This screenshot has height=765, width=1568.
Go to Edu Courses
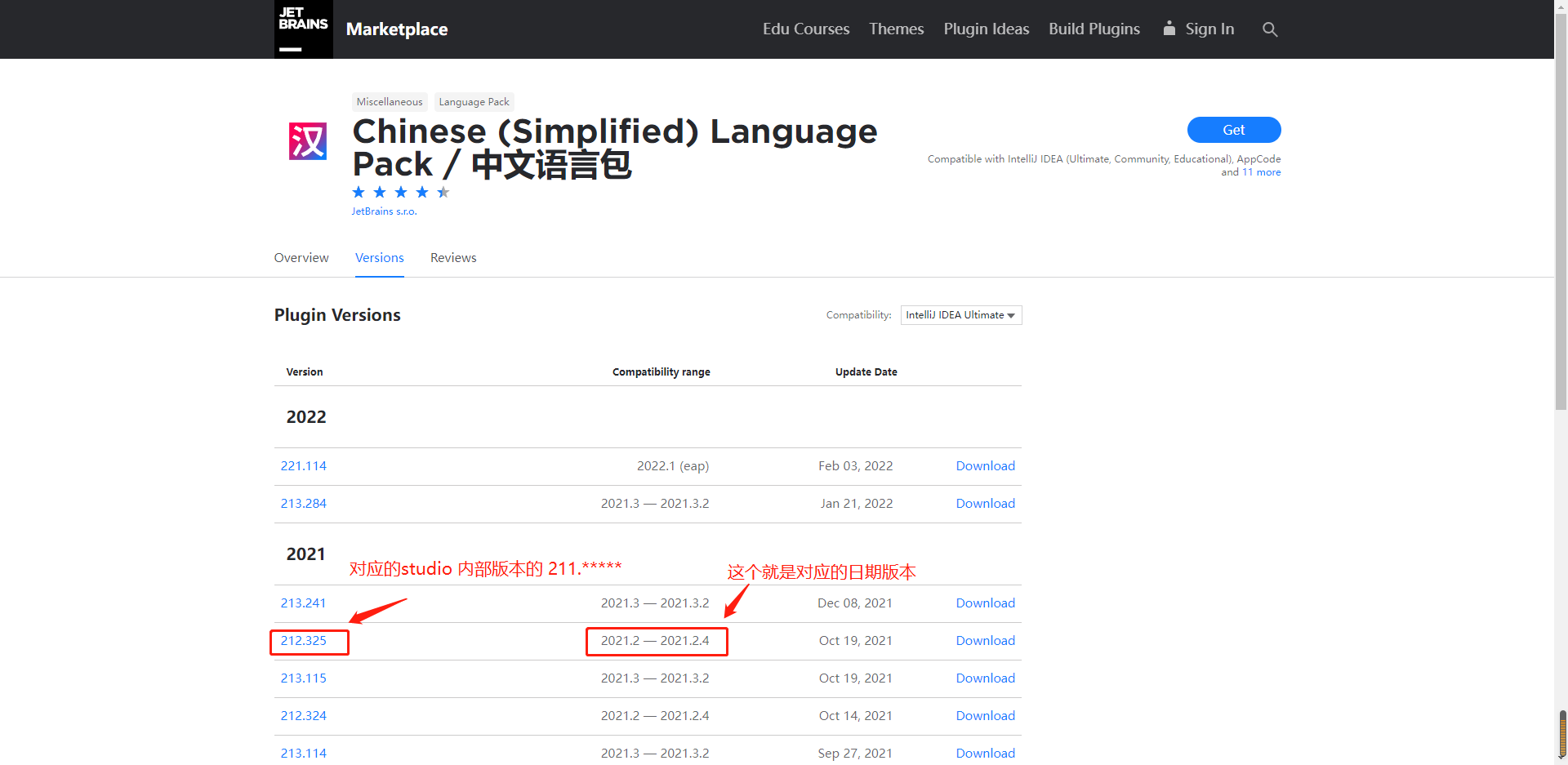coord(806,29)
